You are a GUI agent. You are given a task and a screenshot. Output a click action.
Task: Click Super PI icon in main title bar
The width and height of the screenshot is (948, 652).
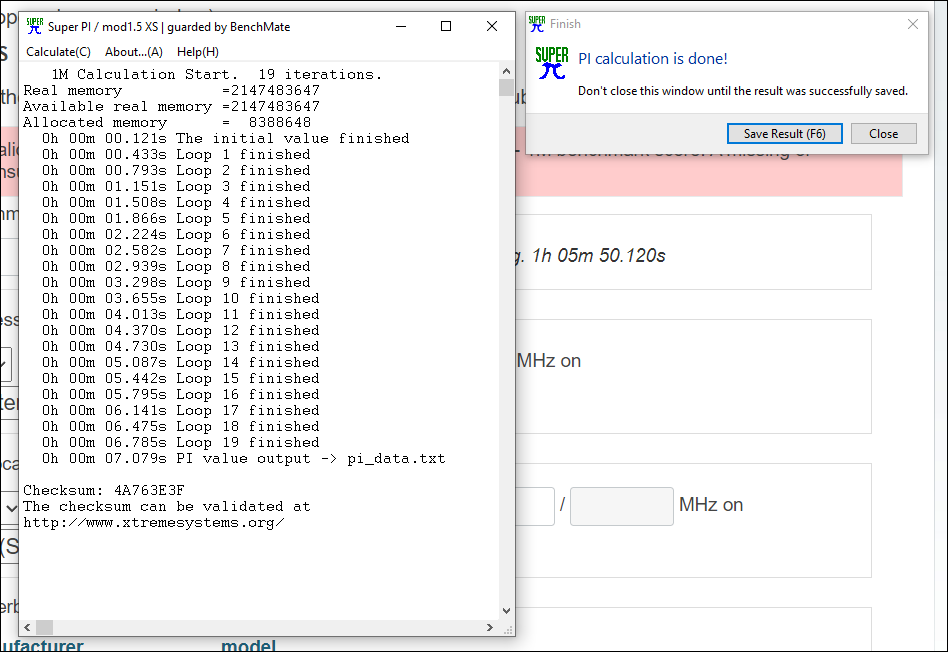tap(34, 26)
